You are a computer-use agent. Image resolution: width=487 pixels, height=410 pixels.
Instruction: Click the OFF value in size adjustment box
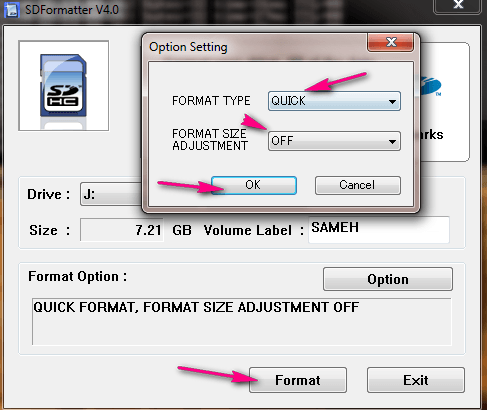point(282,141)
